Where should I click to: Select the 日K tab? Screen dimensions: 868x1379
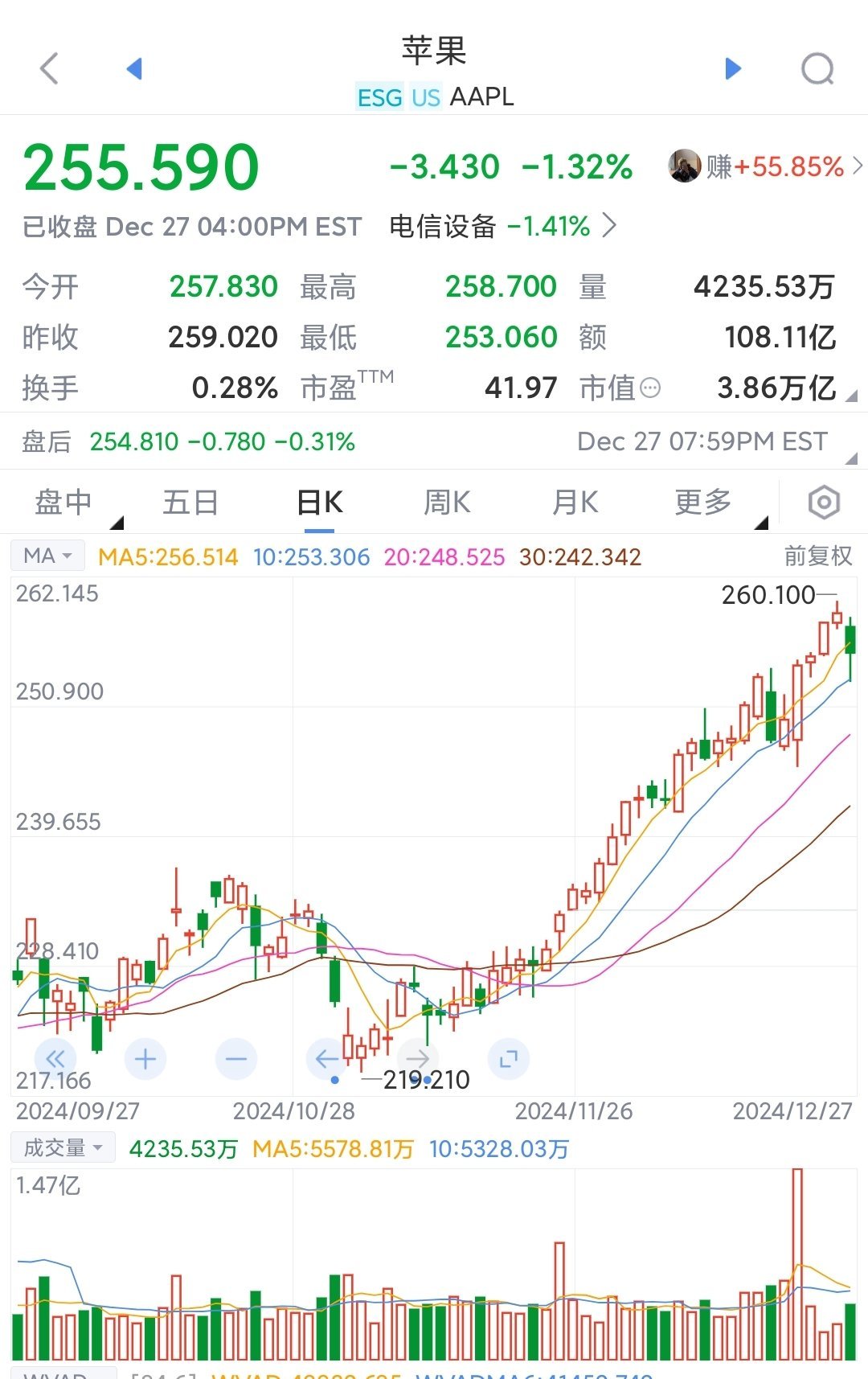[319, 503]
